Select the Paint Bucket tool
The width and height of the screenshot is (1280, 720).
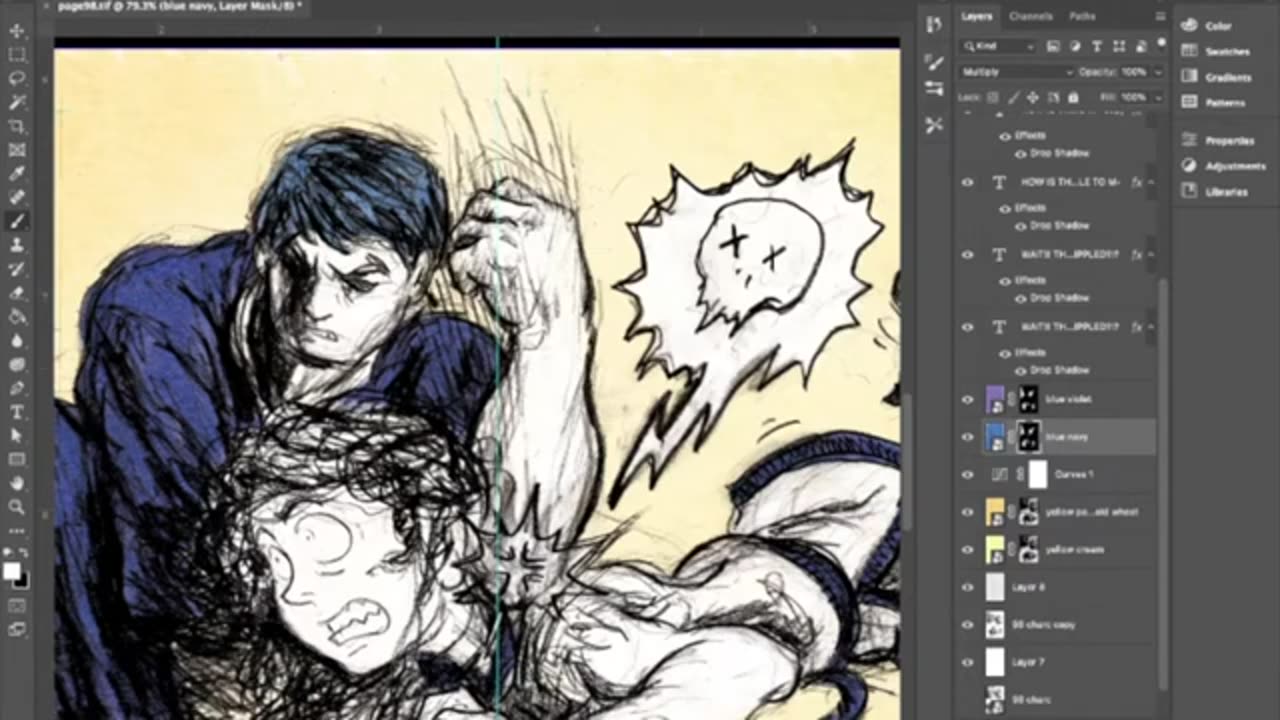click(x=17, y=317)
